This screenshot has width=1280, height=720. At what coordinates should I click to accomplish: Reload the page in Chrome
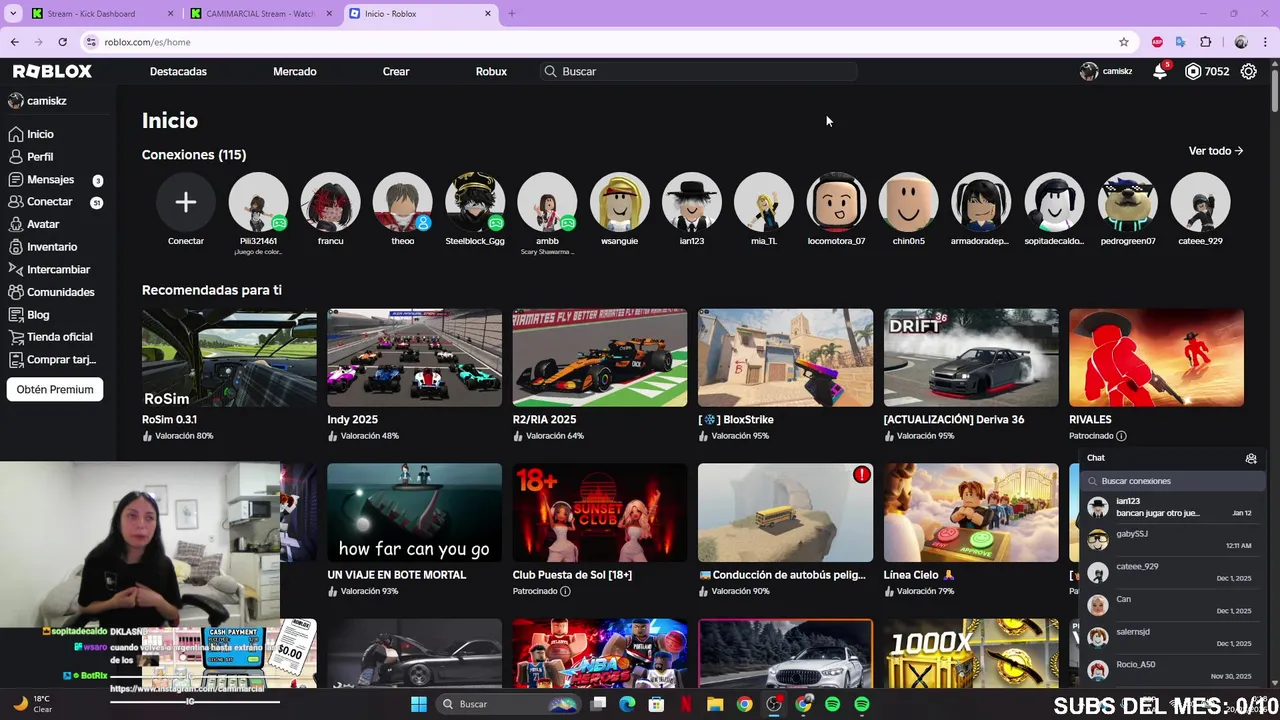pos(62,42)
